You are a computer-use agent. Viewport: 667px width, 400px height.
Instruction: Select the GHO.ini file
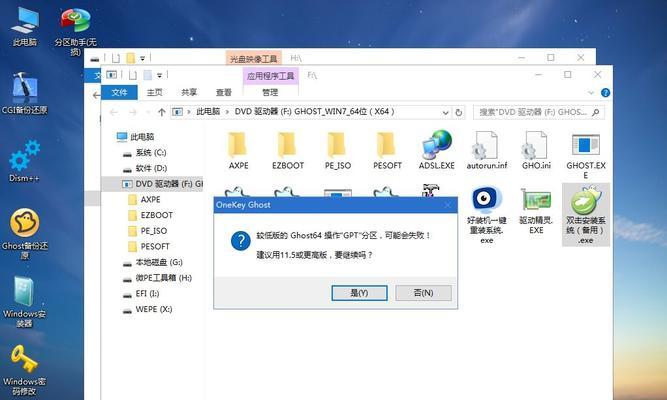[536, 151]
